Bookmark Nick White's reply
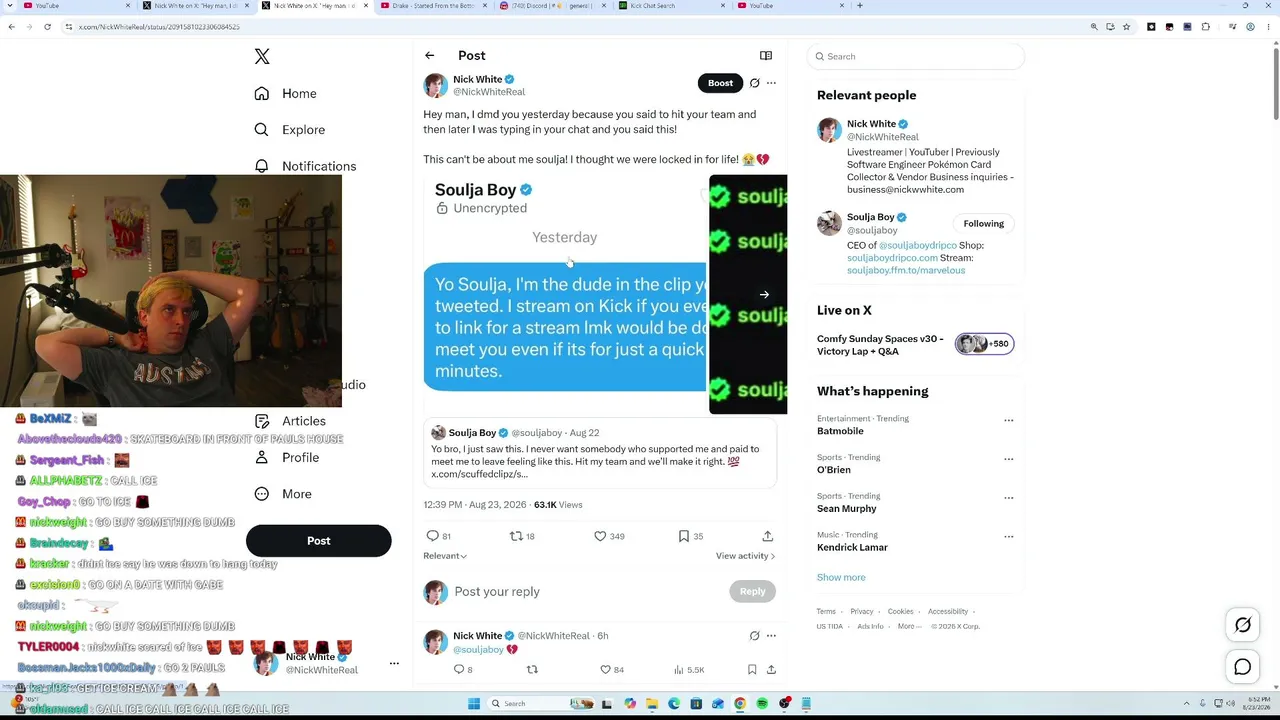This screenshot has width=1280, height=720. tap(752, 670)
